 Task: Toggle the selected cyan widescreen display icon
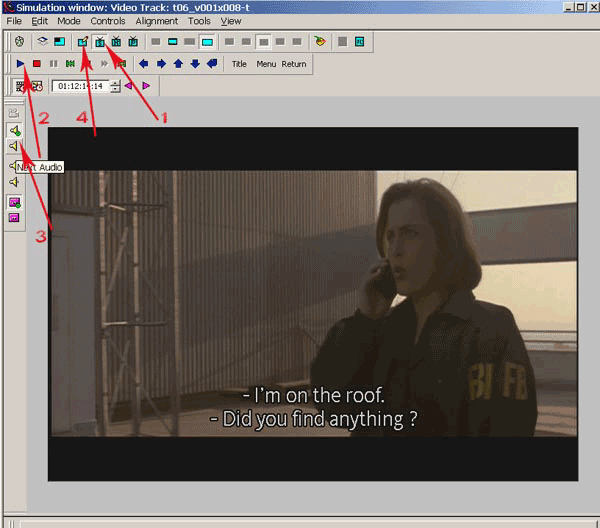[x=207, y=42]
